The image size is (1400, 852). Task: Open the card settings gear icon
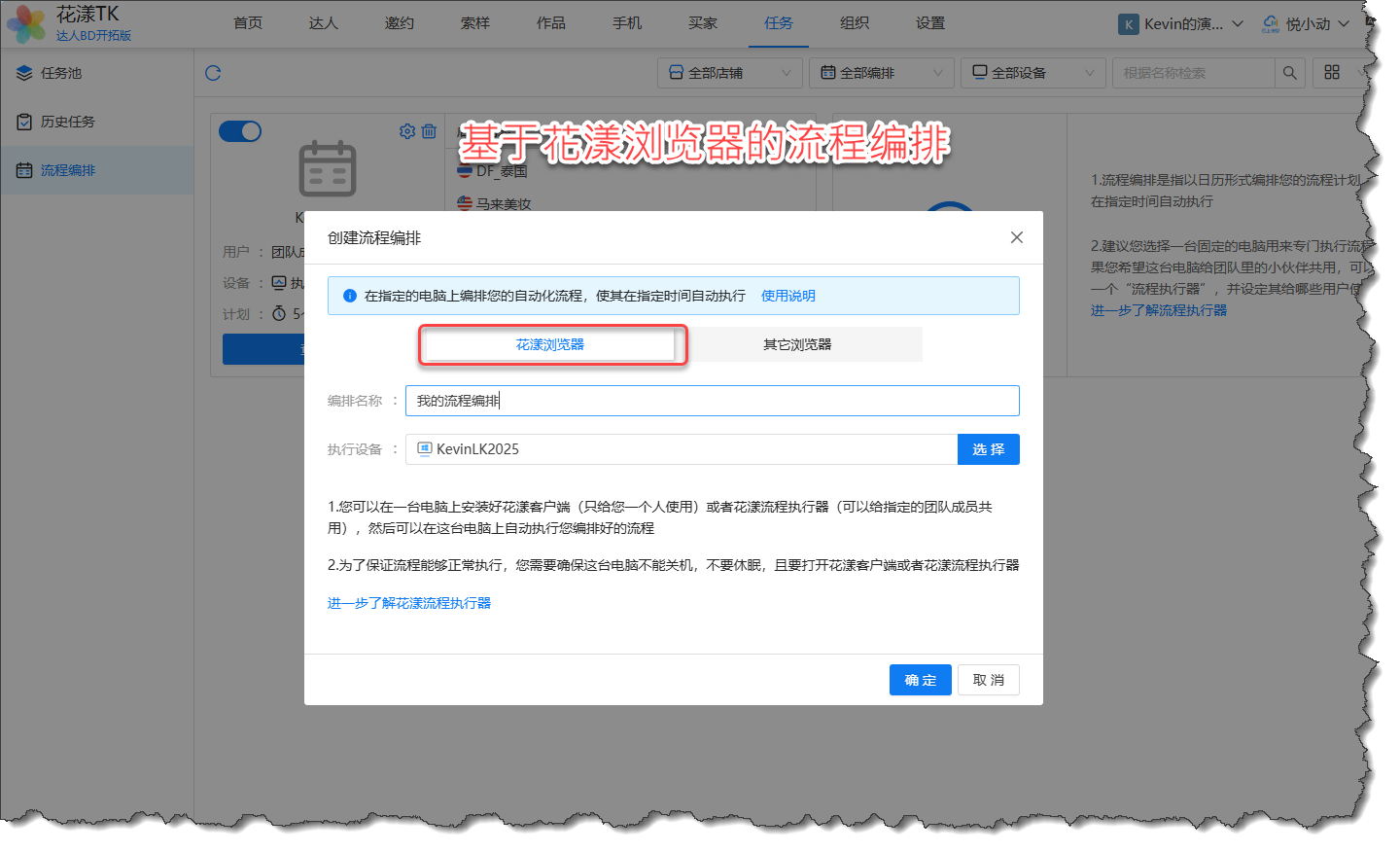[407, 131]
